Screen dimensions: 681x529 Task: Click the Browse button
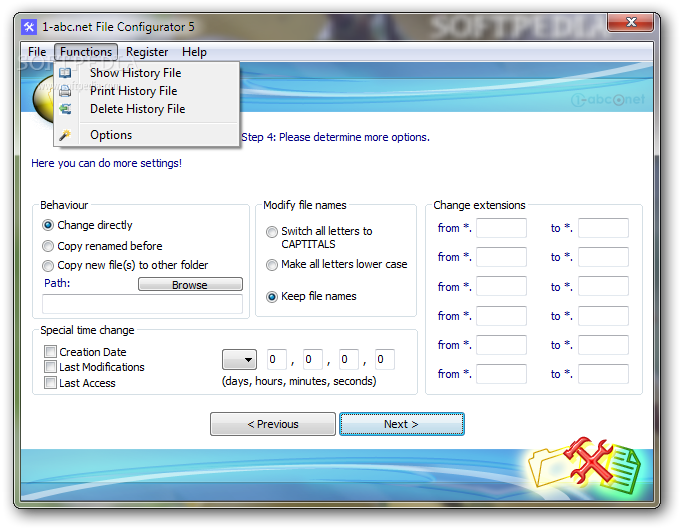190,284
